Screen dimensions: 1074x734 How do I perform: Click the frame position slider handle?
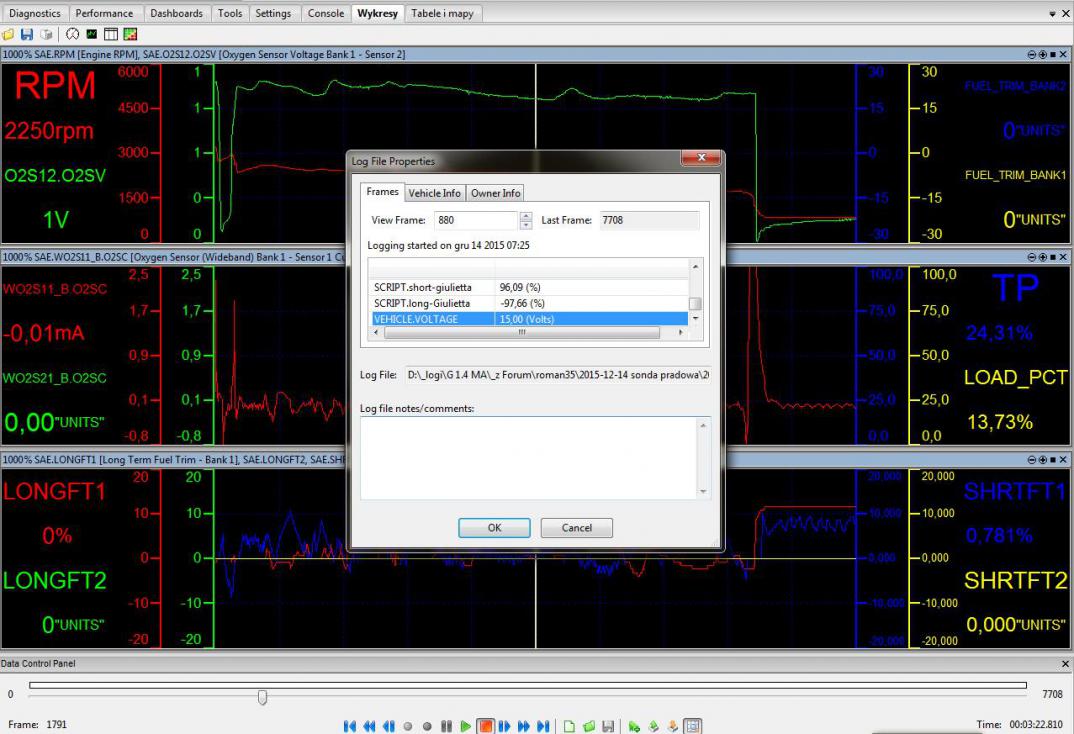tap(262, 696)
